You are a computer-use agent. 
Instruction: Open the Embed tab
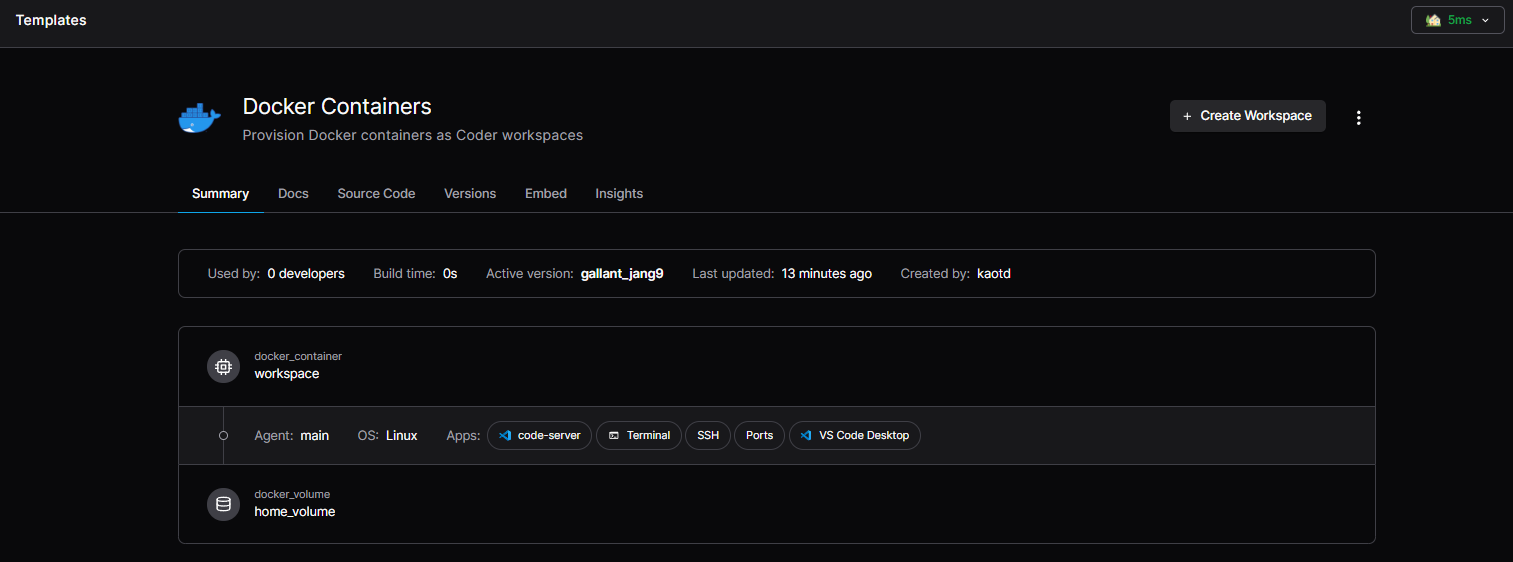click(546, 194)
